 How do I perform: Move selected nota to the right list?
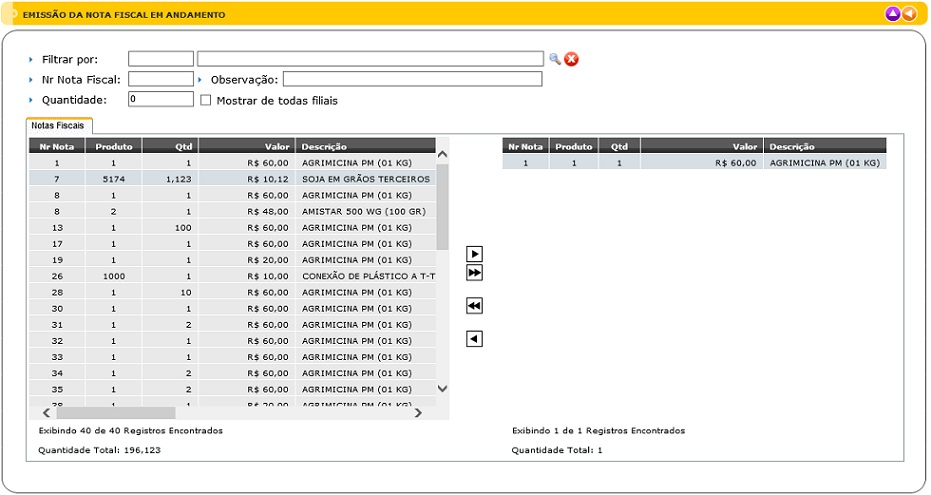(475, 254)
